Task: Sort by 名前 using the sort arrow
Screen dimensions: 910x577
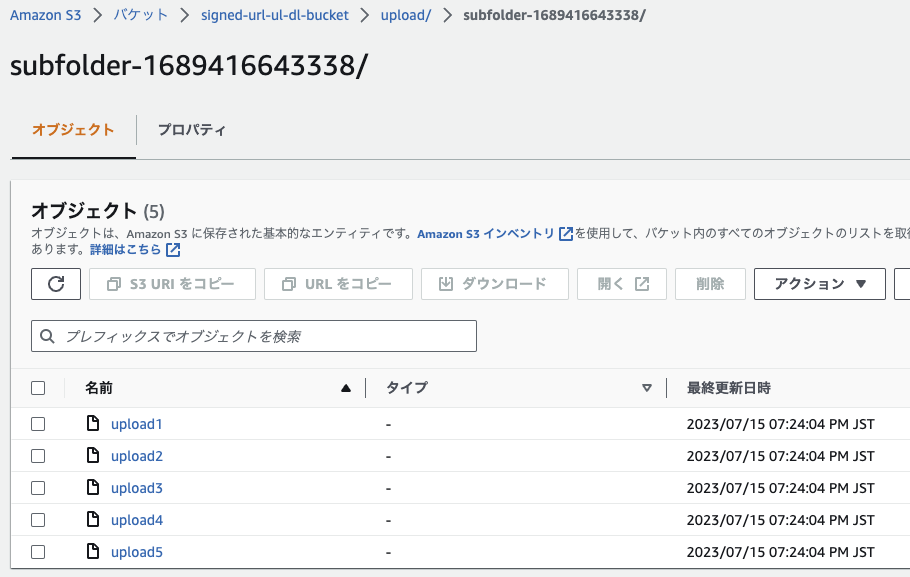Action: click(x=345, y=387)
